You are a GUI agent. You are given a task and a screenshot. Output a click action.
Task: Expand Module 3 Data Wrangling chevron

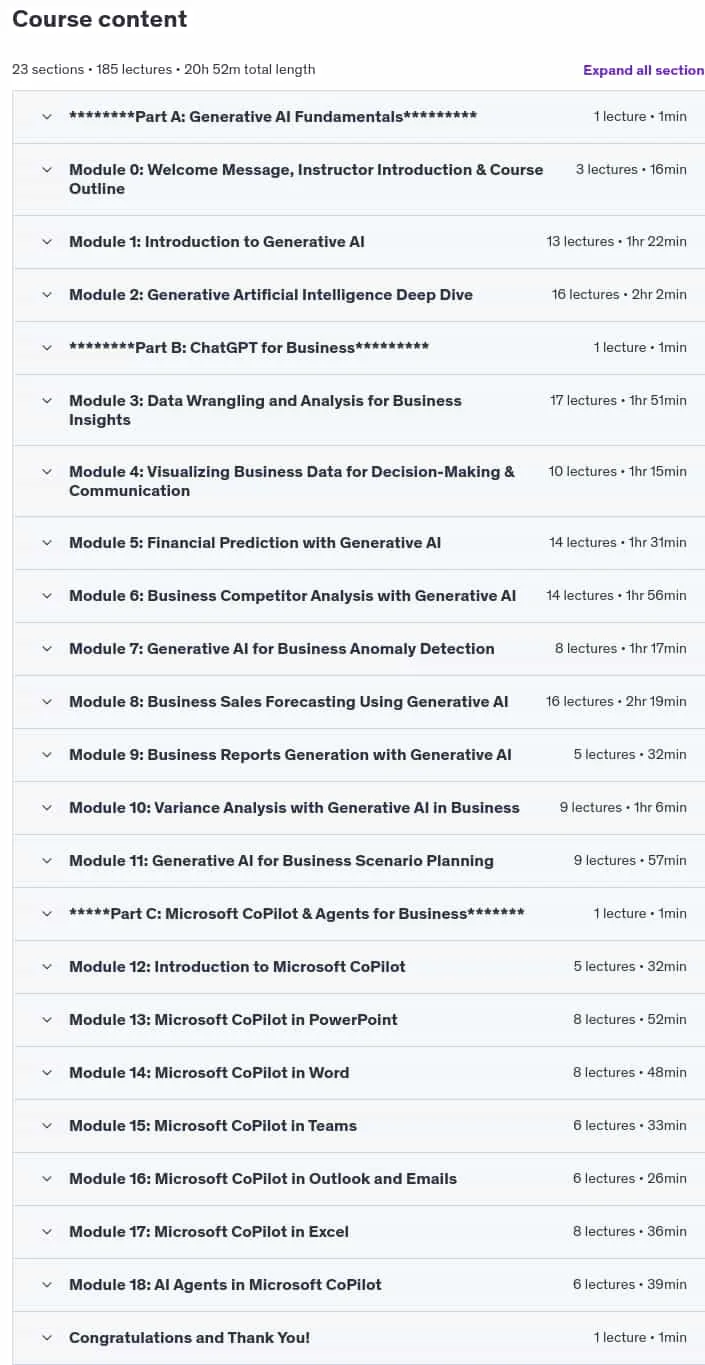coord(46,401)
